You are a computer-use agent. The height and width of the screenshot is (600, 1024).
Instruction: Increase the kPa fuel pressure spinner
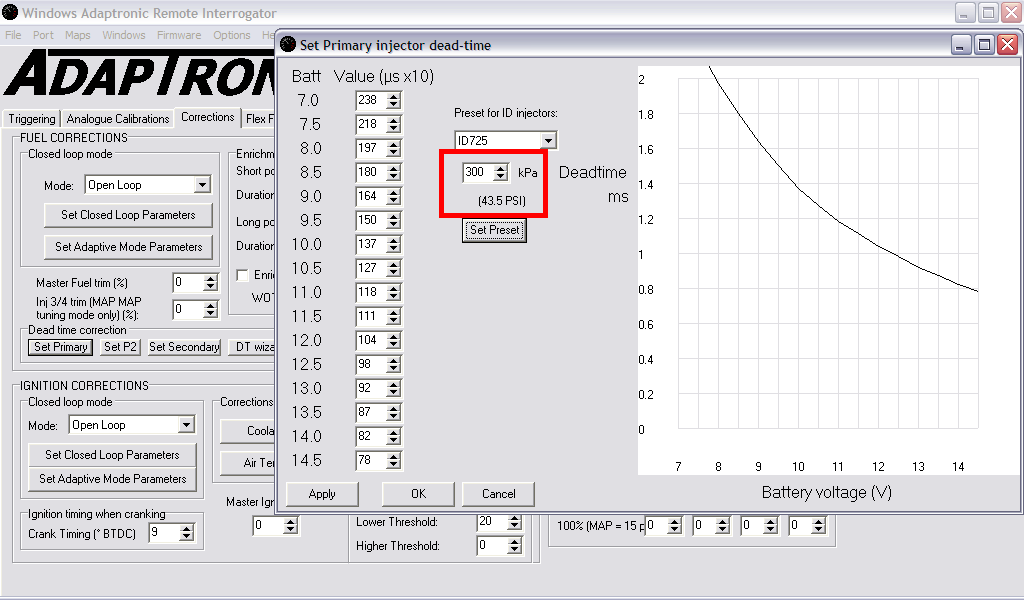point(500,168)
